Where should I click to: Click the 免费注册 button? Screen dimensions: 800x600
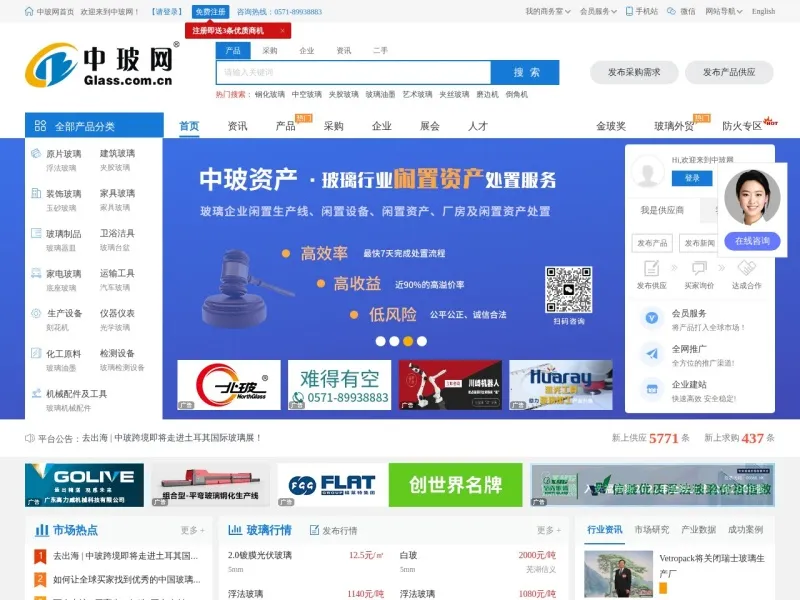210,11
